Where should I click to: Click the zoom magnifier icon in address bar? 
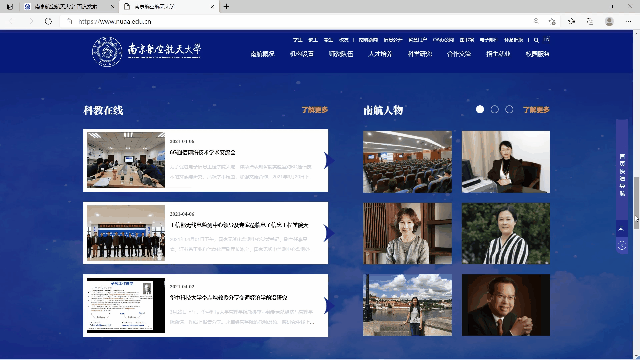click(x=536, y=21)
